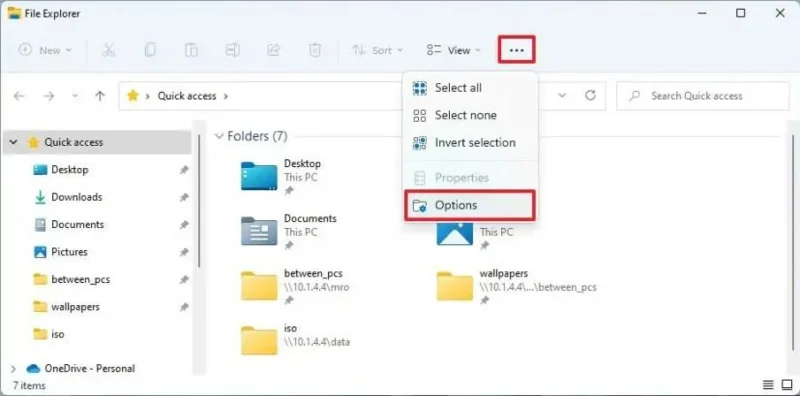Click the \\10.1.4.4\mro path text
Screen dimensions: 800x396
317,287
